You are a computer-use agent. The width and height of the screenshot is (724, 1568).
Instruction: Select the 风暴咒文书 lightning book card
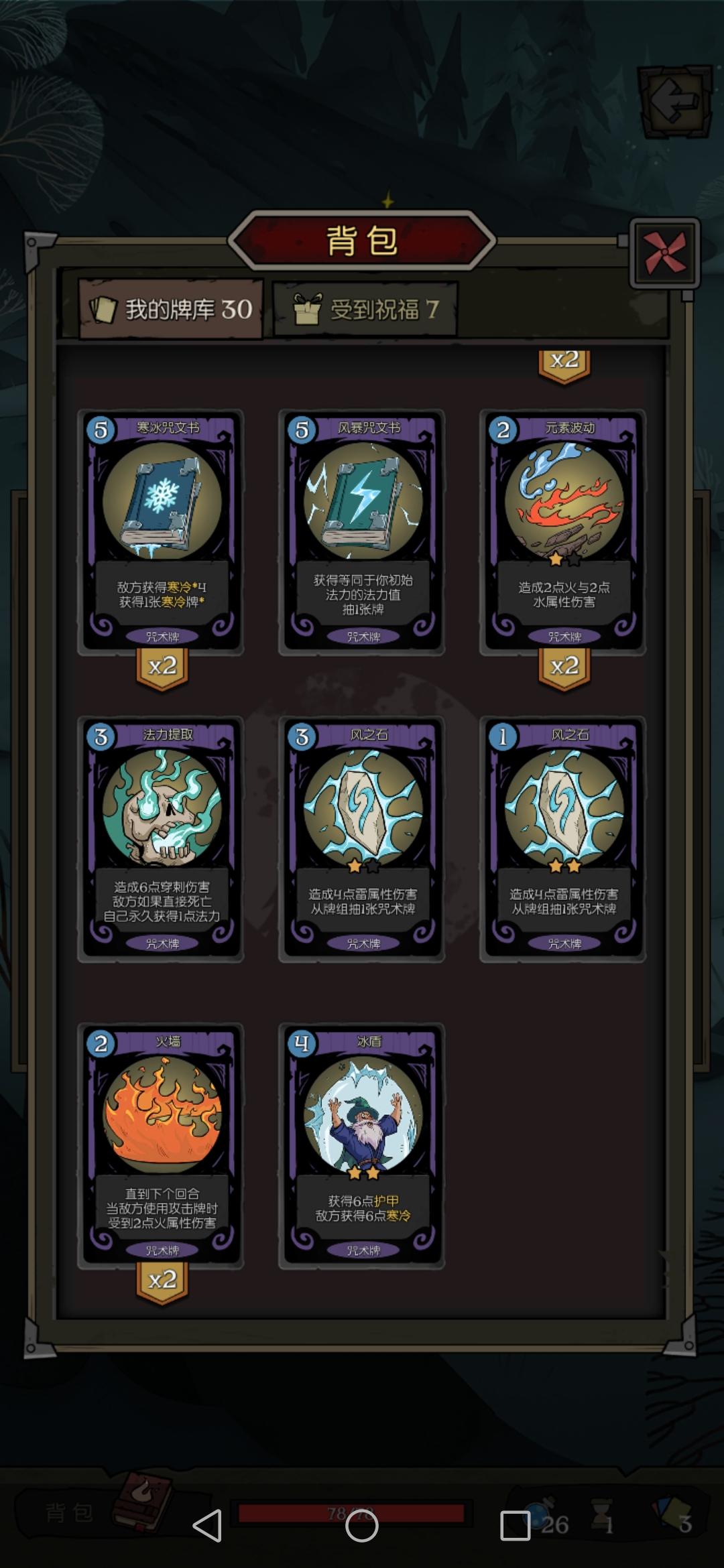point(362,532)
